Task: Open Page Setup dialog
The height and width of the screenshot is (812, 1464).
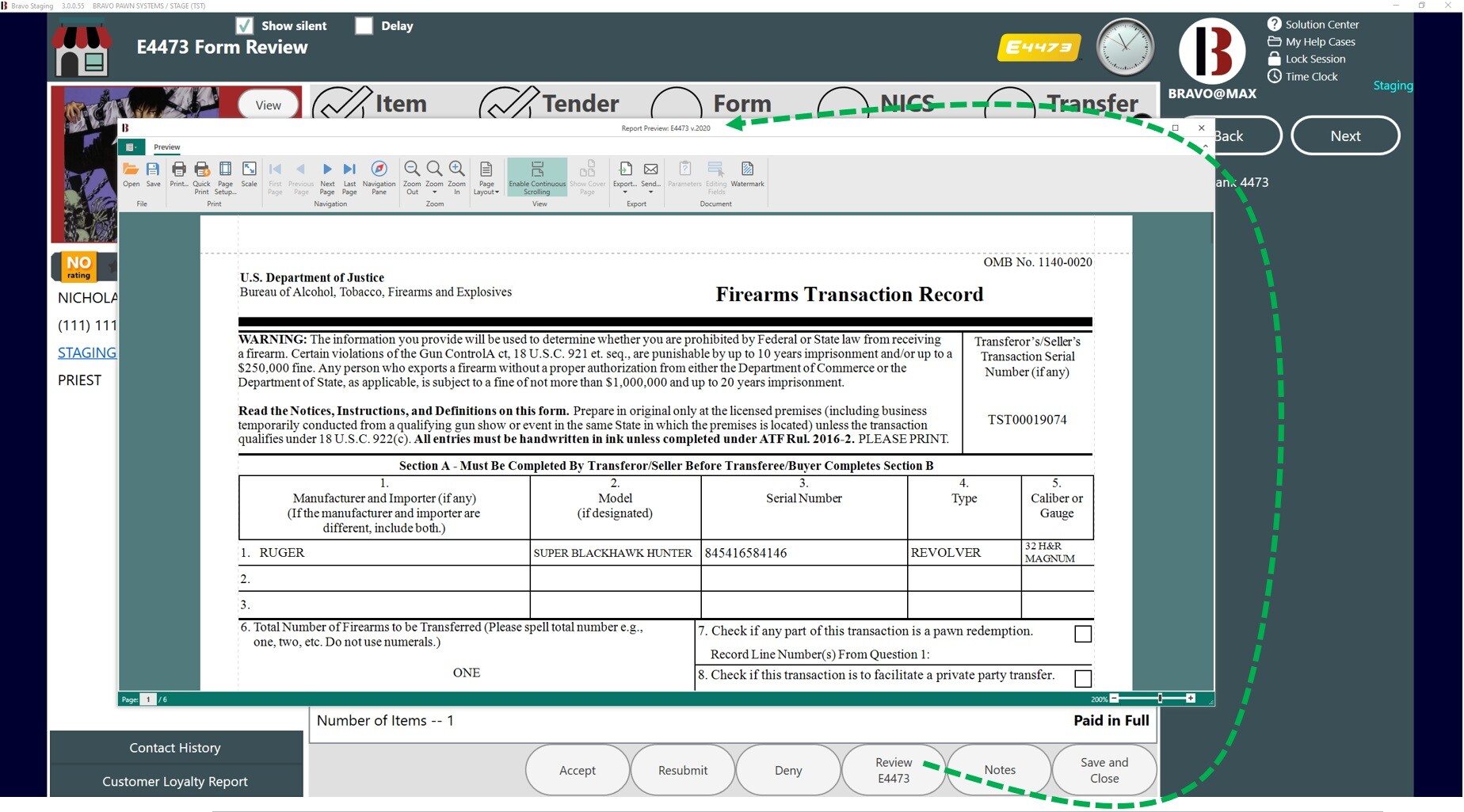Action: [225, 177]
